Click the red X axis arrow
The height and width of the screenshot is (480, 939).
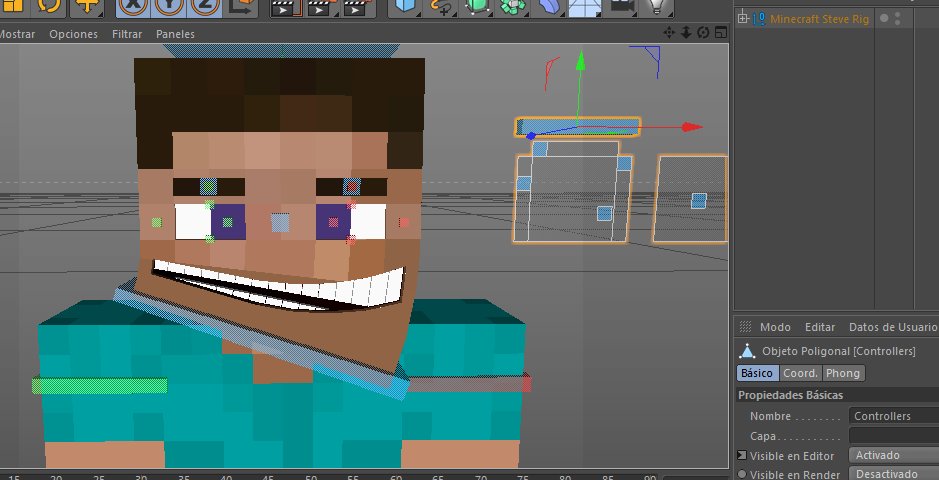pos(692,127)
